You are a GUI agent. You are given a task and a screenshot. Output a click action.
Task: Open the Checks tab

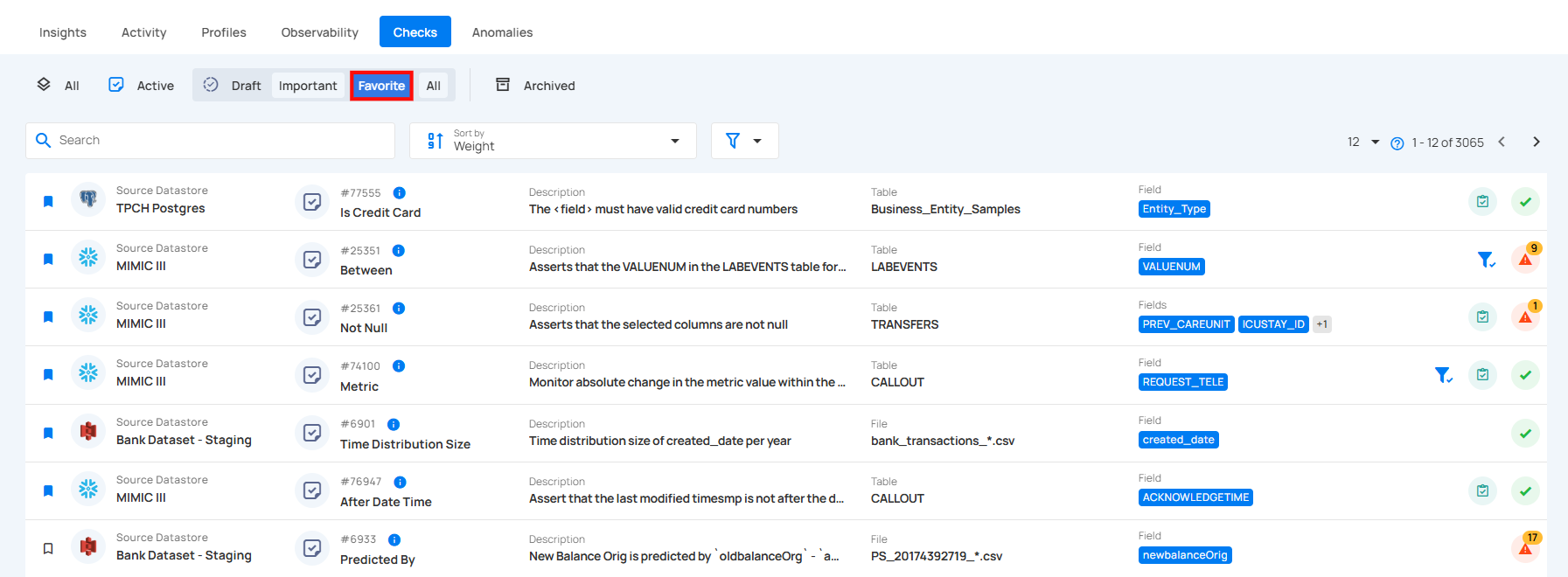415,31
